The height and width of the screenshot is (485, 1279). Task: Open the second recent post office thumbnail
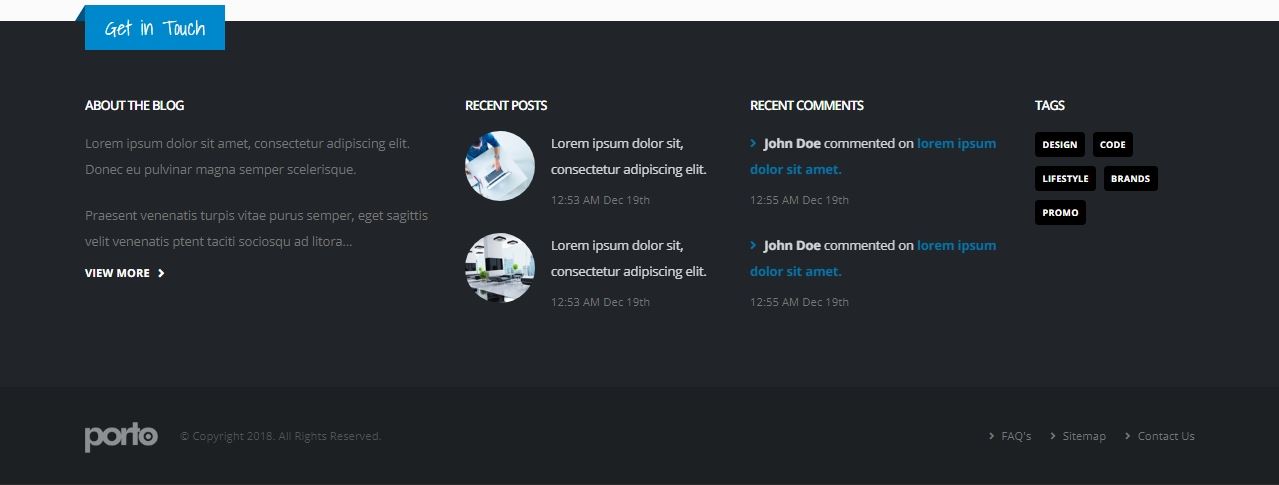499,268
